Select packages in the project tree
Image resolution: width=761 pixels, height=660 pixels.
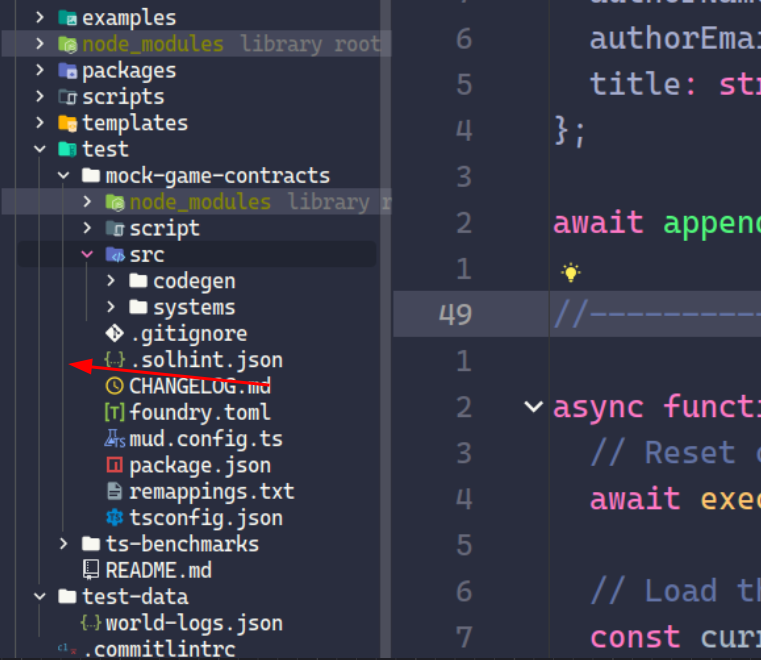point(129,71)
